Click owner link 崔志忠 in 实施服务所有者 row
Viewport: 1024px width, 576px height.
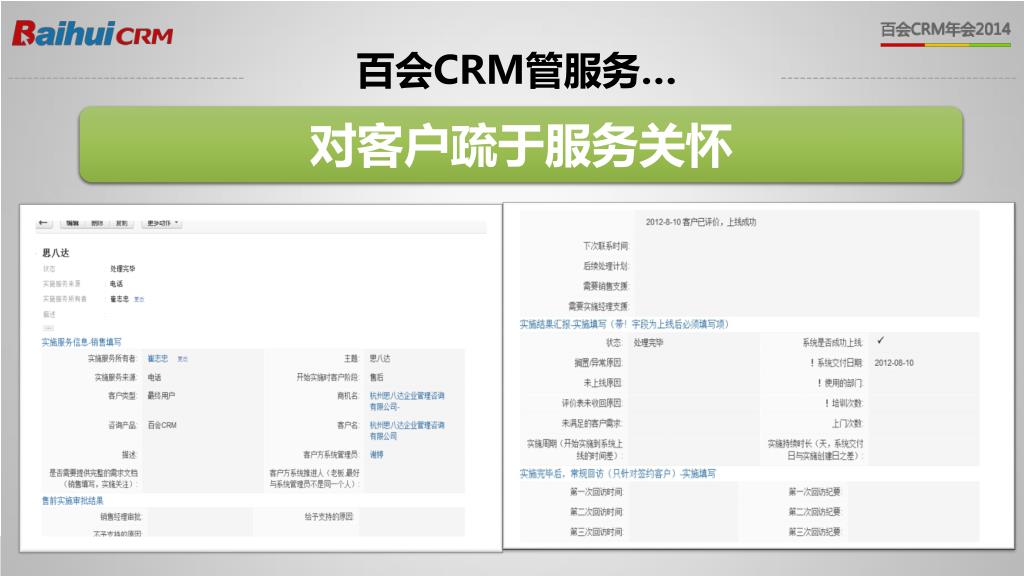(x=157, y=359)
